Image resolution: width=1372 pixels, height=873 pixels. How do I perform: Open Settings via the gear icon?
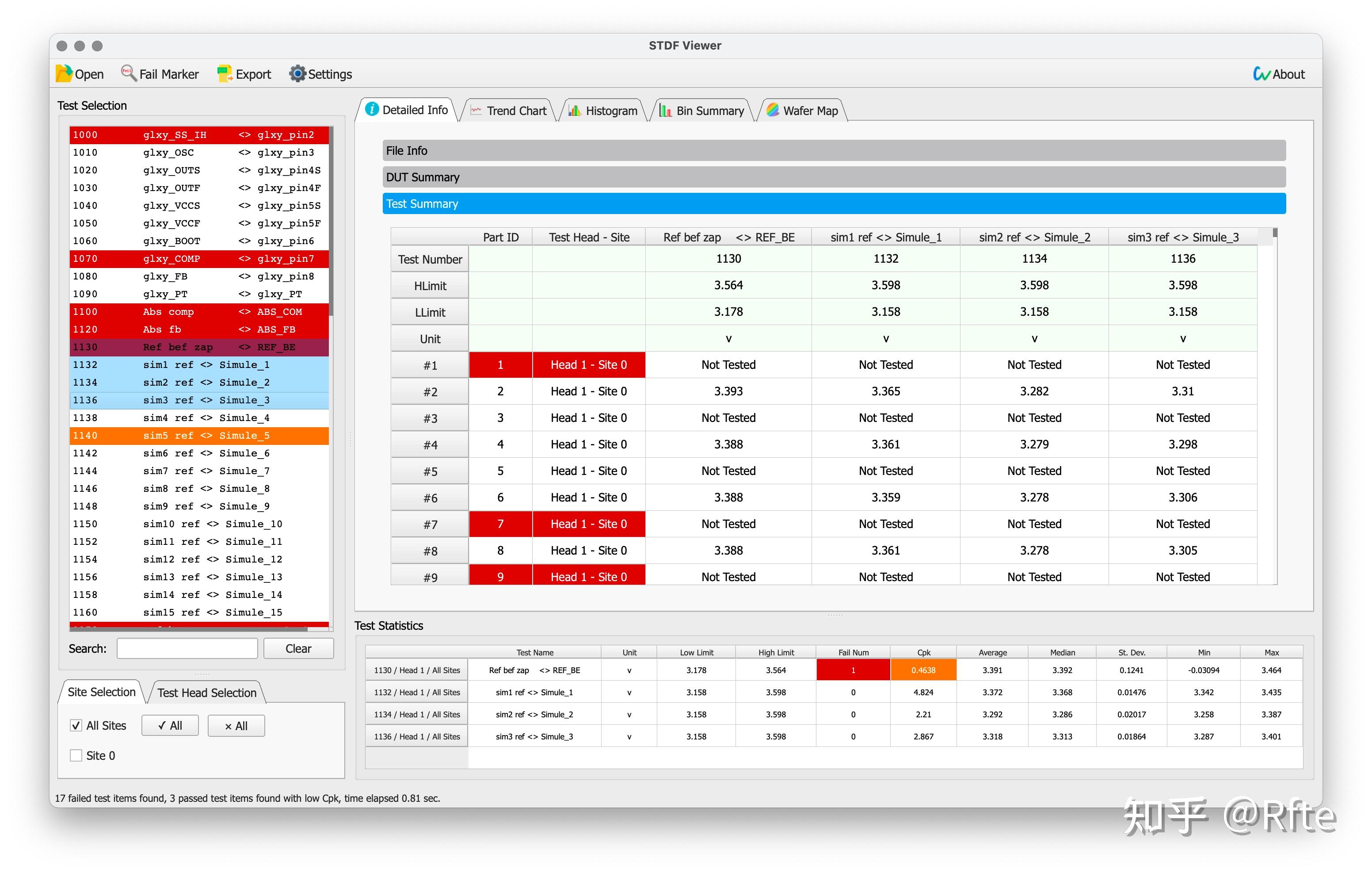(297, 73)
